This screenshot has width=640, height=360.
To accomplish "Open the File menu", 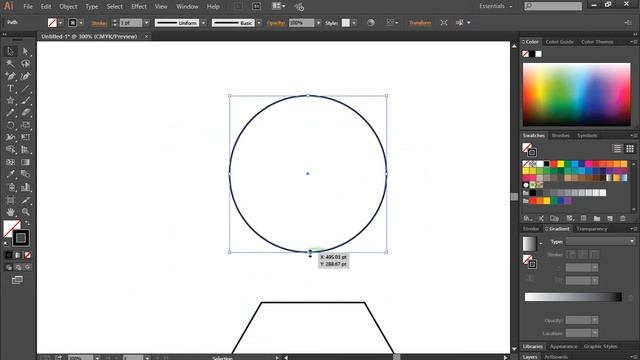I will (x=28, y=7).
